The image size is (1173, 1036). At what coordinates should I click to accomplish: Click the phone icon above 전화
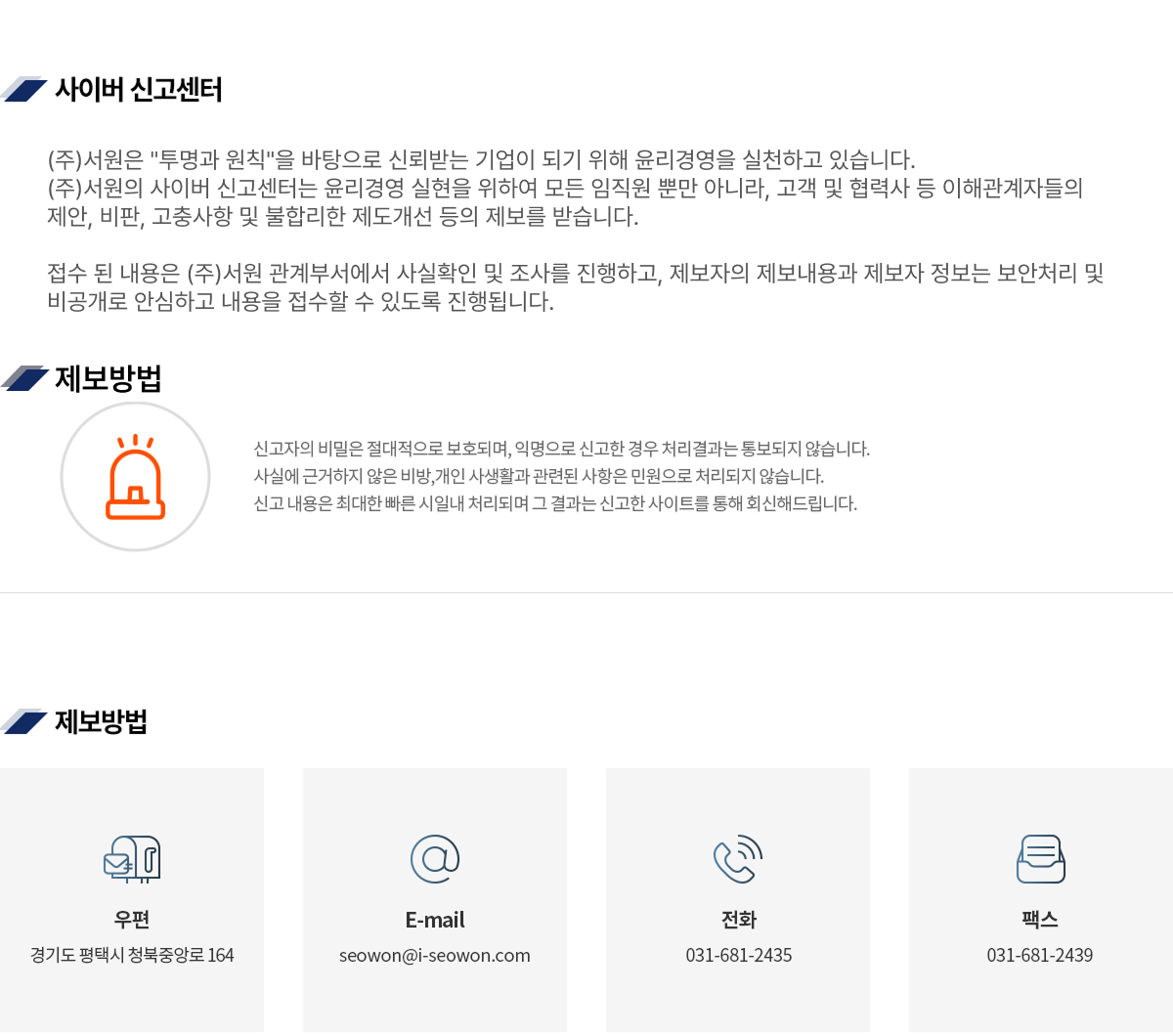738,859
